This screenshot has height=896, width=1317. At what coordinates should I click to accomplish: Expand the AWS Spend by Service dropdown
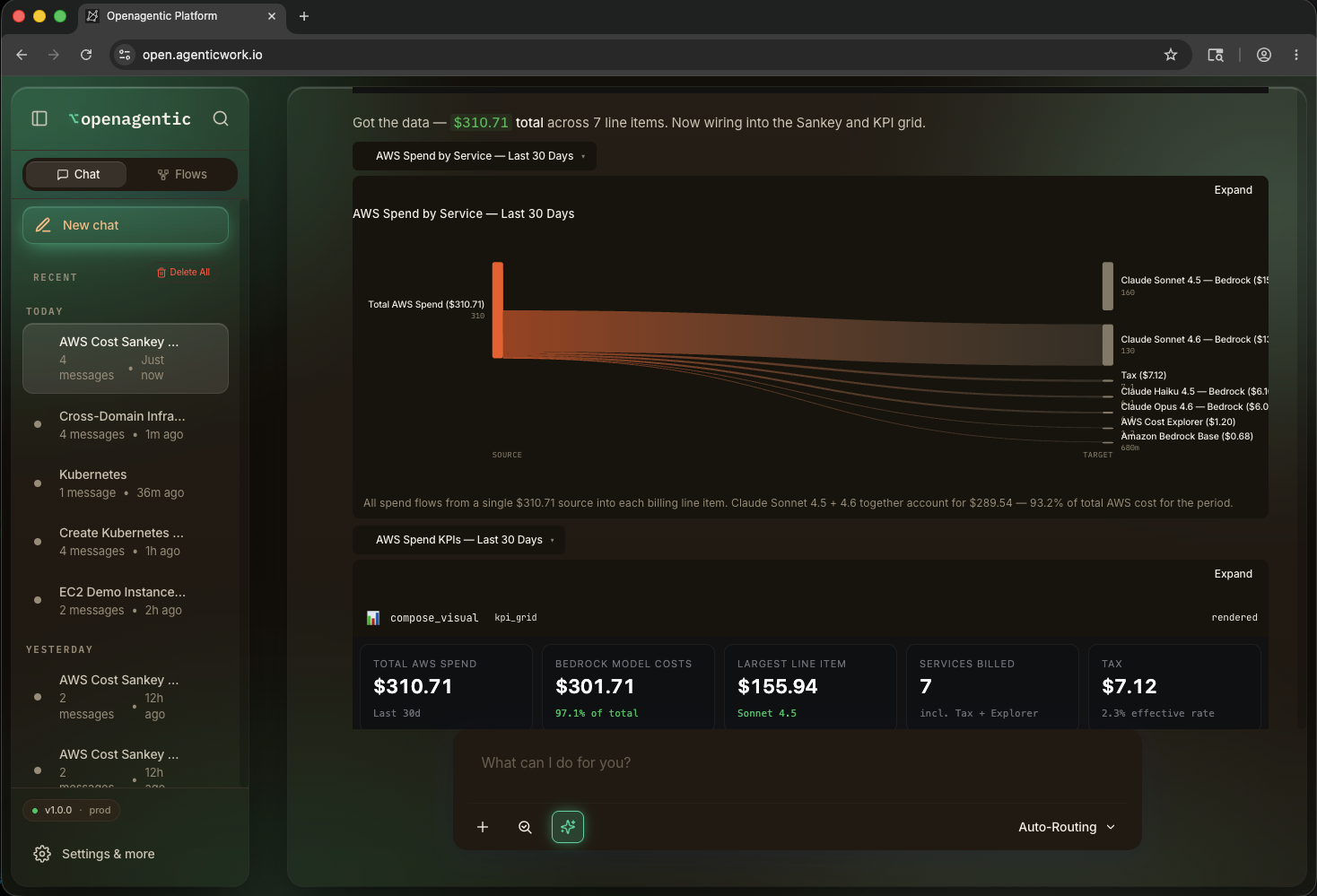click(x=474, y=156)
